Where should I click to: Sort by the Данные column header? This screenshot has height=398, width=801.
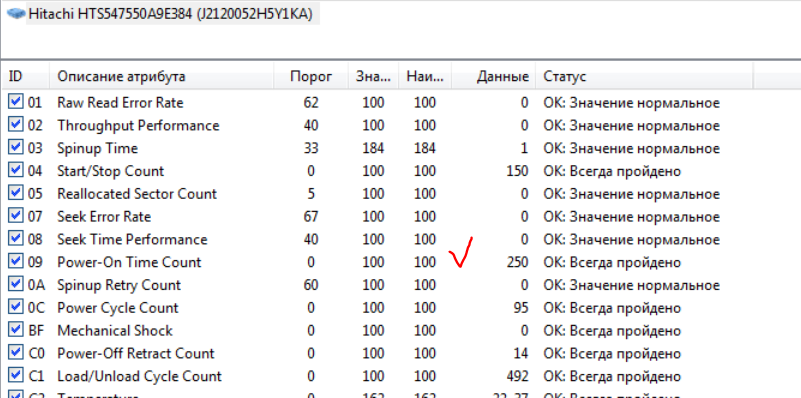click(x=493, y=77)
